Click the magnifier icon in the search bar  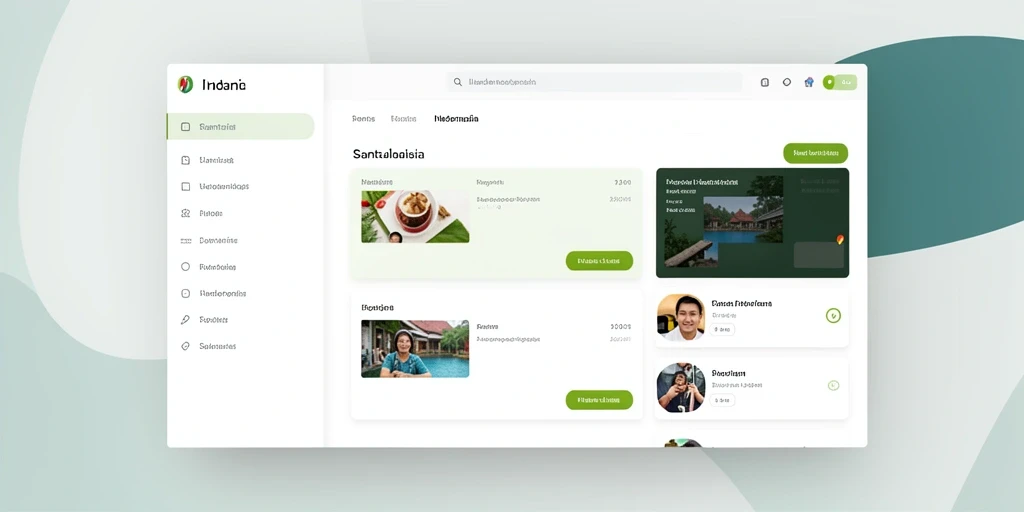[458, 82]
